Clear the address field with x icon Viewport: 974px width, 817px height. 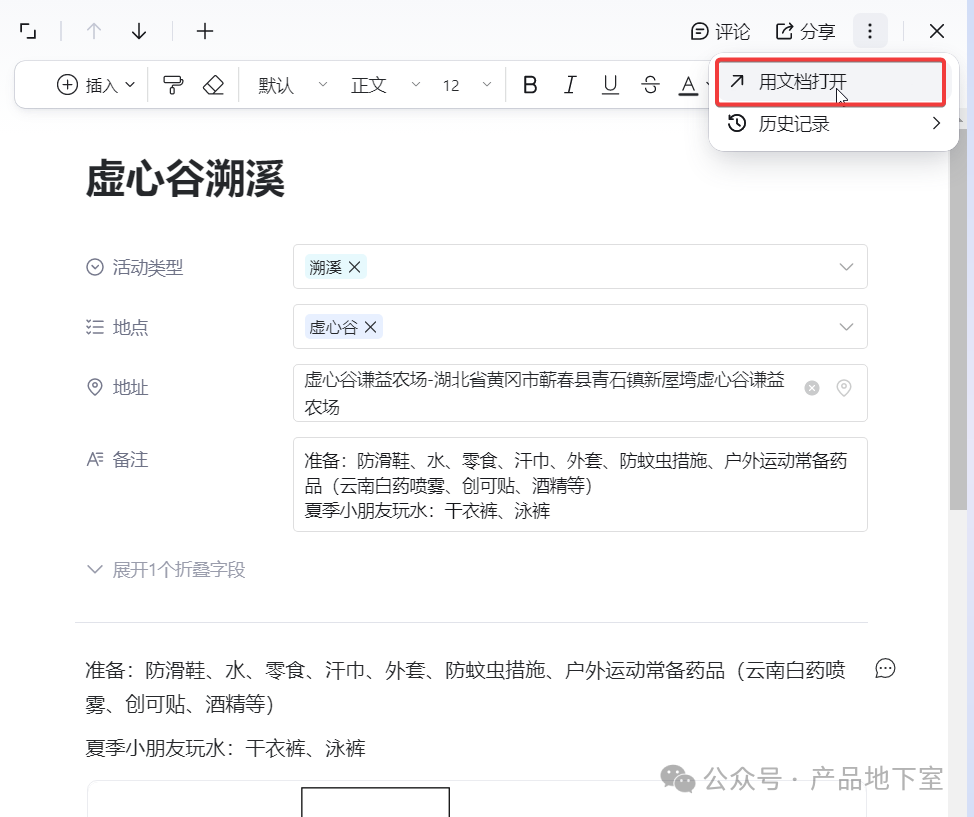coord(812,388)
